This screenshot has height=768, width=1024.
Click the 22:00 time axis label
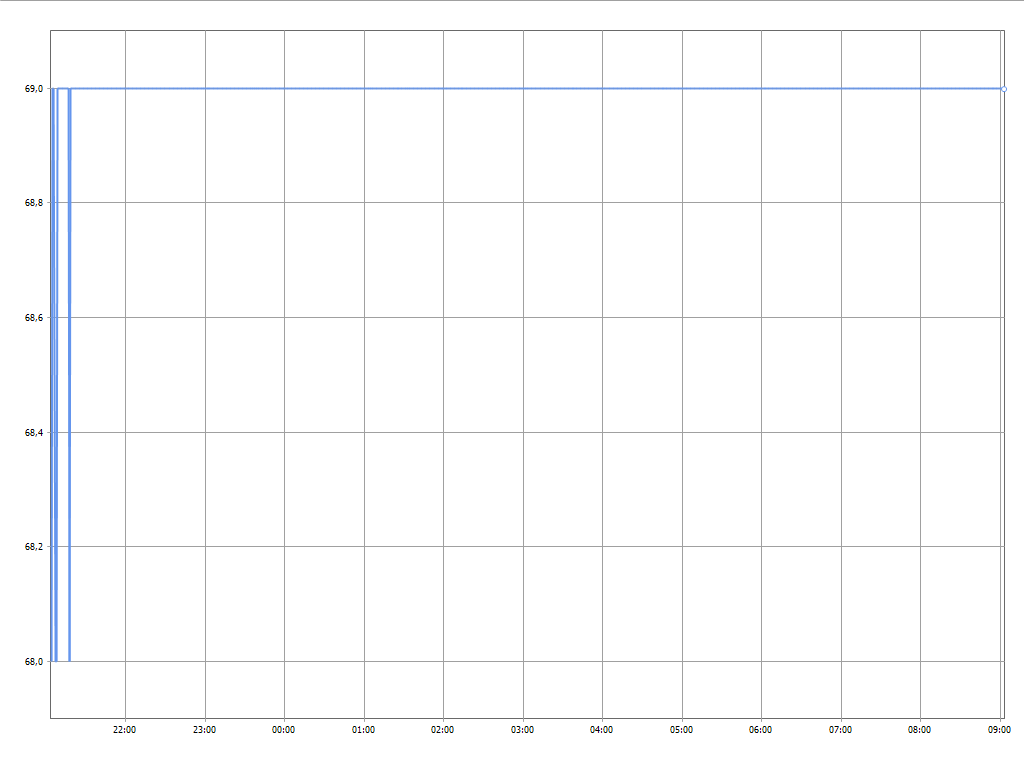[x=125, y=730]
